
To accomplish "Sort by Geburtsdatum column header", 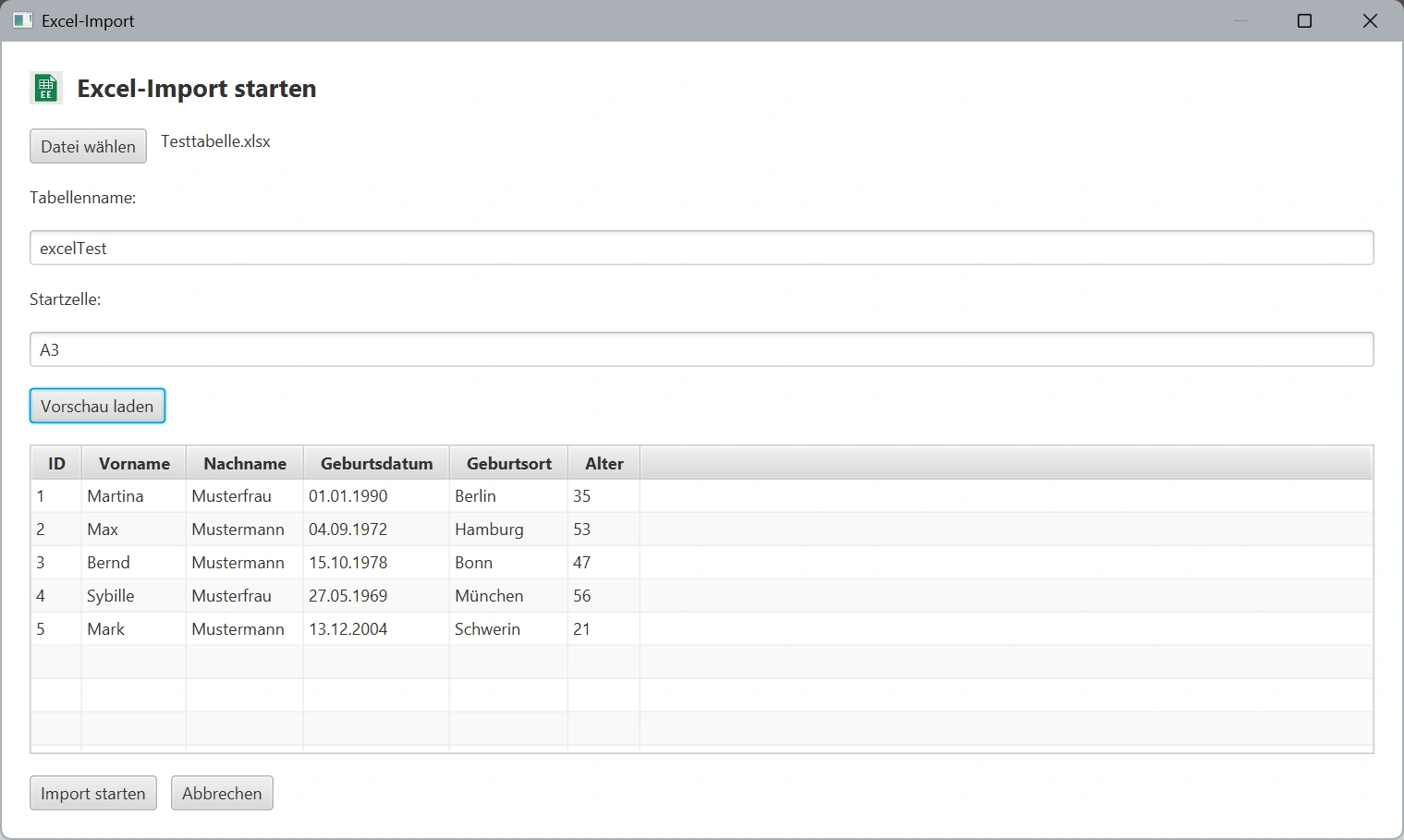I will (x=376, y=463).
